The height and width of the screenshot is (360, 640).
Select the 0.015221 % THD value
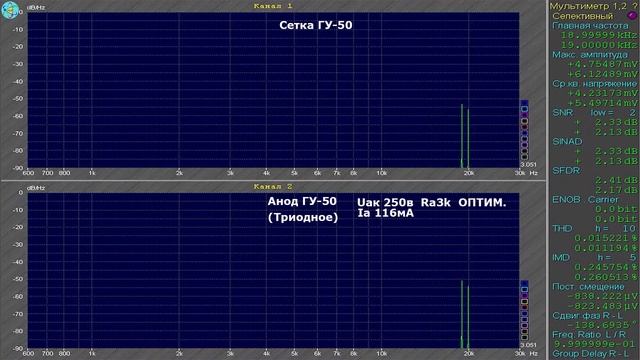(606, 238)
